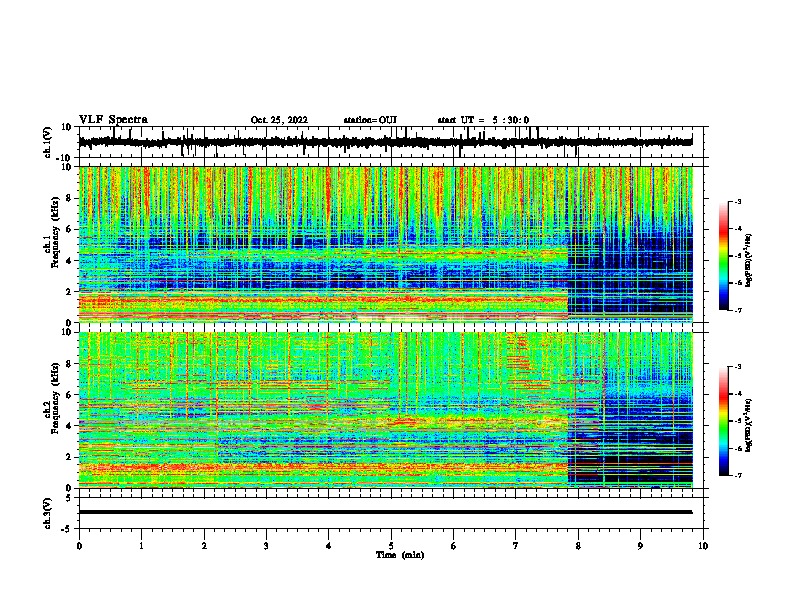Click time axis tick label "3"
This screenshot has height=612, width=792.
point(266,546)
